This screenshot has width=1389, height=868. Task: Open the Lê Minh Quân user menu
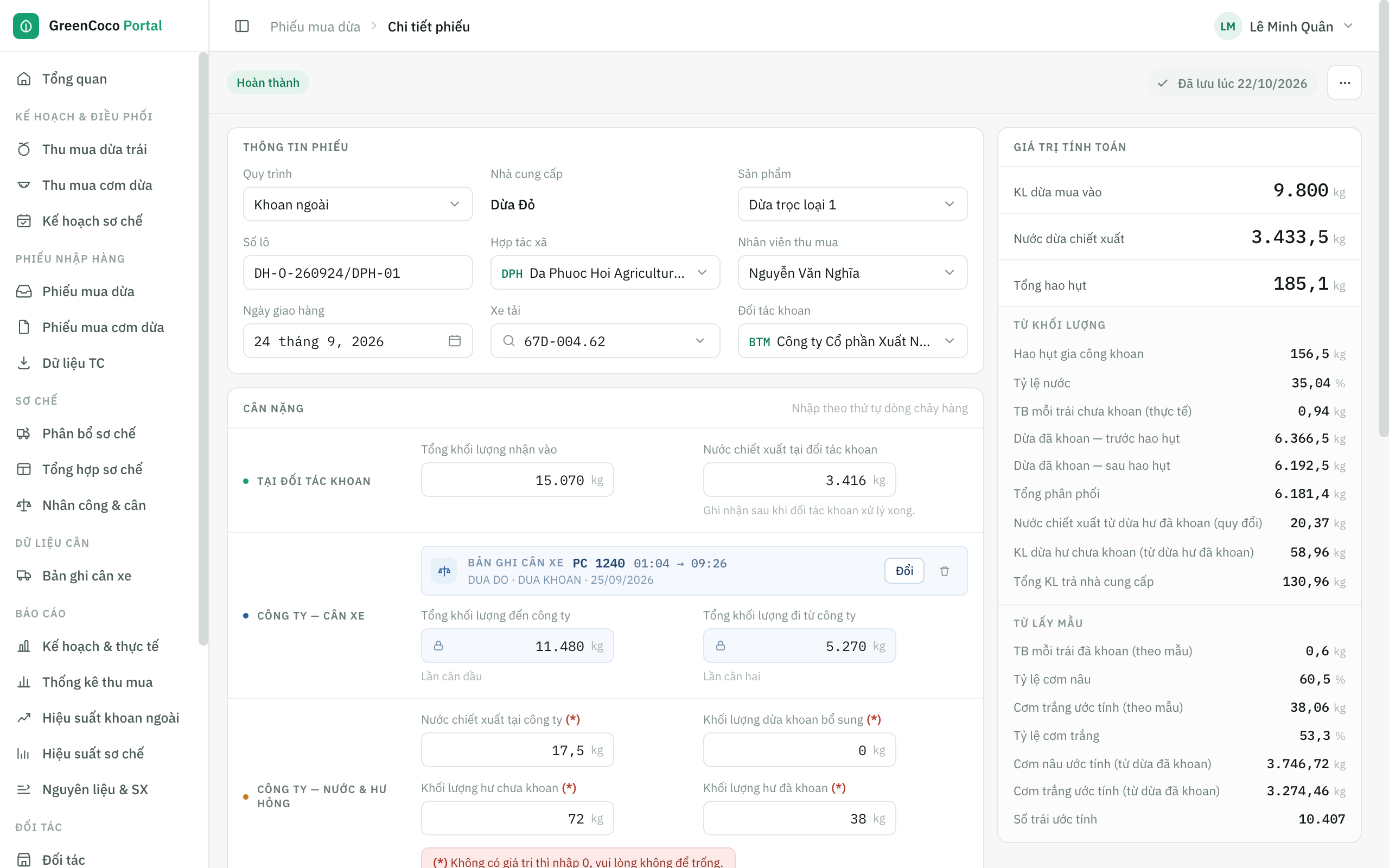1284,27
